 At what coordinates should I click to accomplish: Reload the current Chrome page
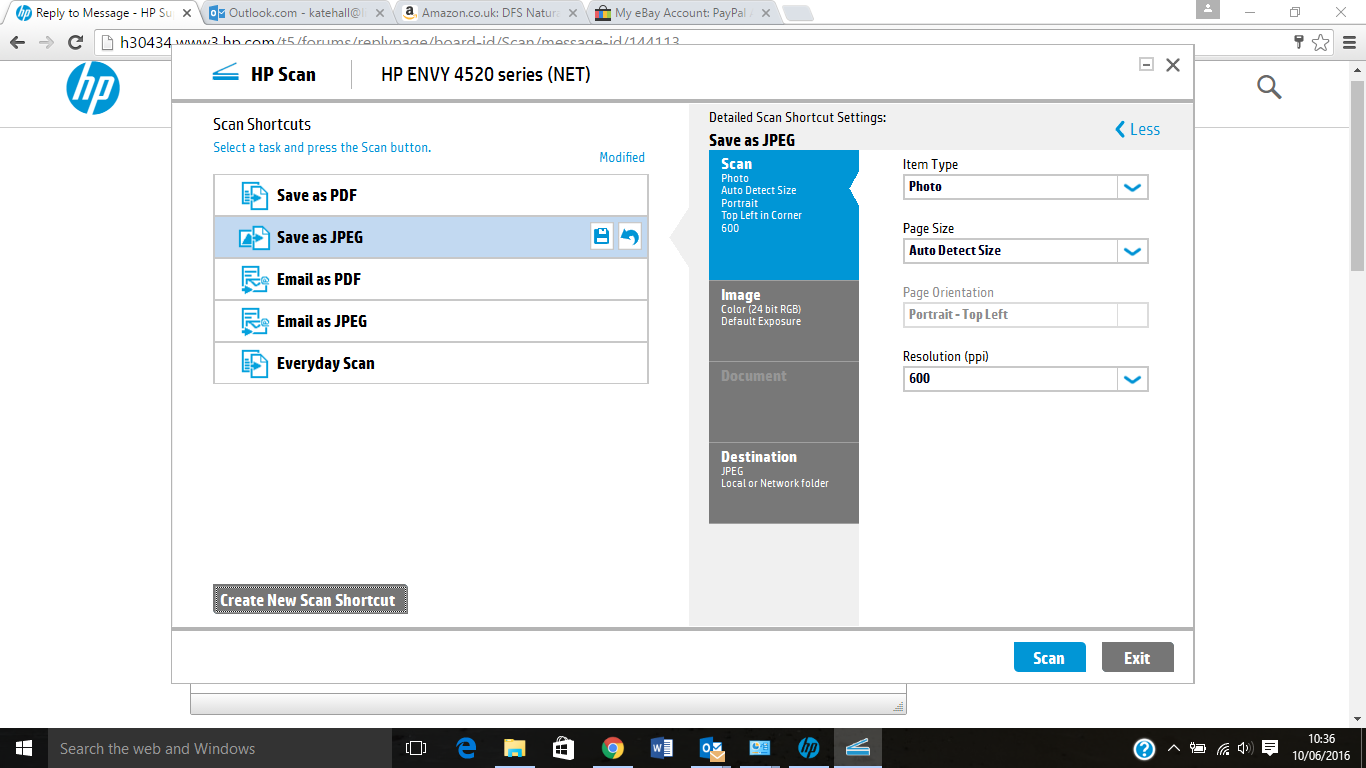[x=75, y=42]
